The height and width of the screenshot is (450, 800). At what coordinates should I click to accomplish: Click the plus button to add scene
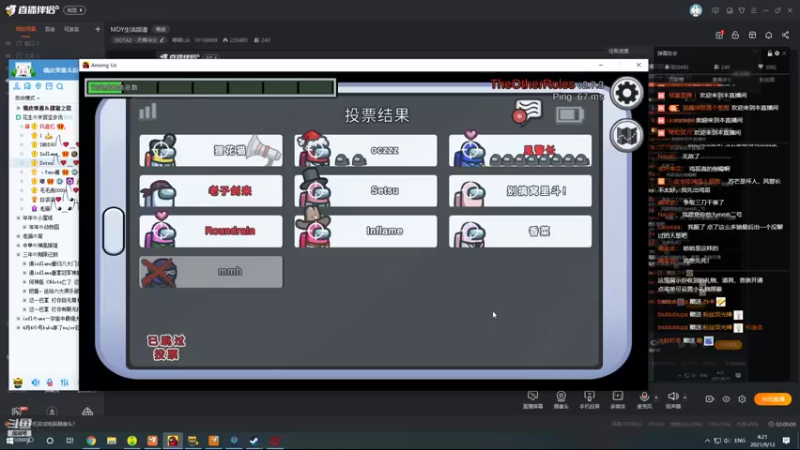(x=97, y=29)
